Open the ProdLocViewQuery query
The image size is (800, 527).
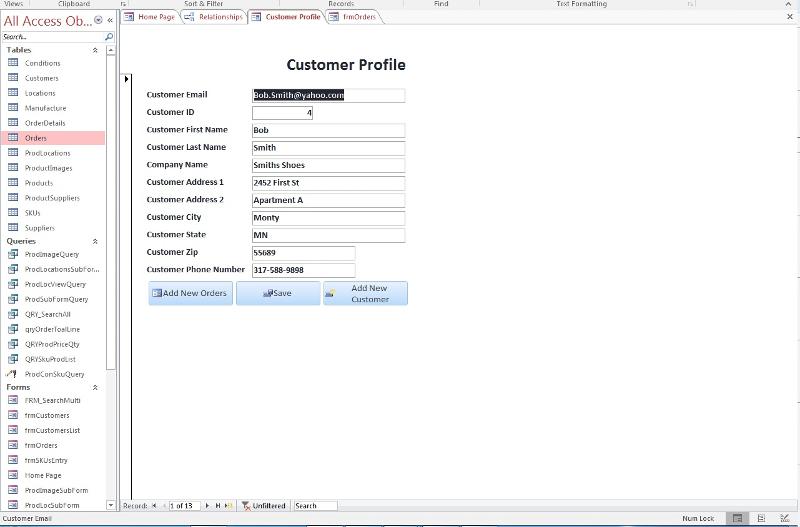click(54, 284)
